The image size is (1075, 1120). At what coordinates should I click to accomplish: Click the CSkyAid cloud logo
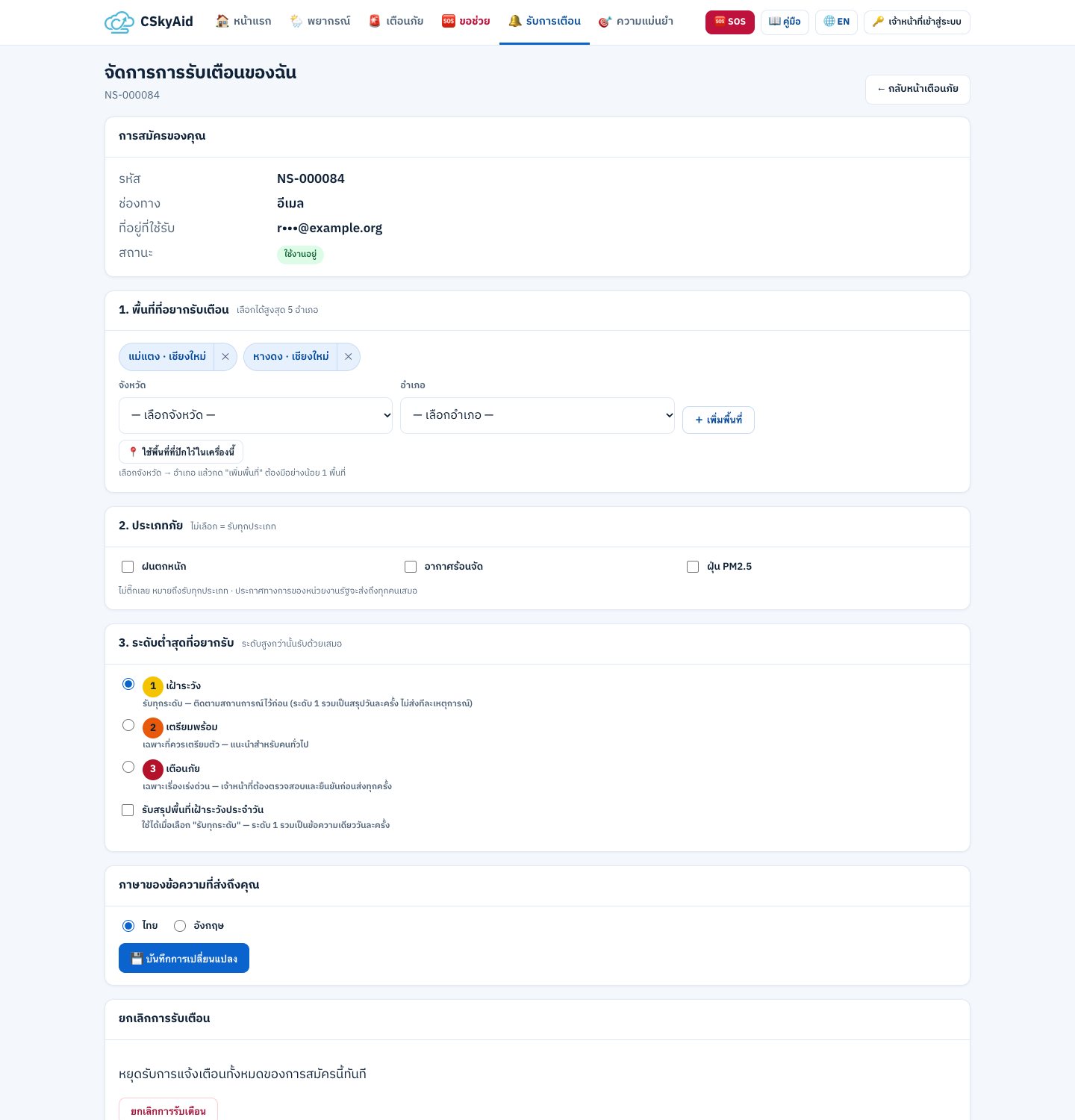[119, 22]
